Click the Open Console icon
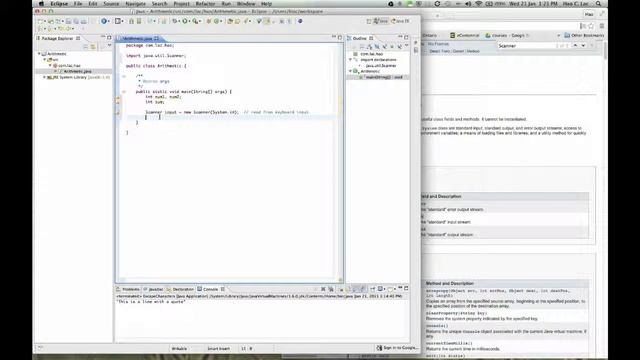Image resolution: width=640 pixels, height=360 pixels. pyautogui.click(x=391, y=289)
